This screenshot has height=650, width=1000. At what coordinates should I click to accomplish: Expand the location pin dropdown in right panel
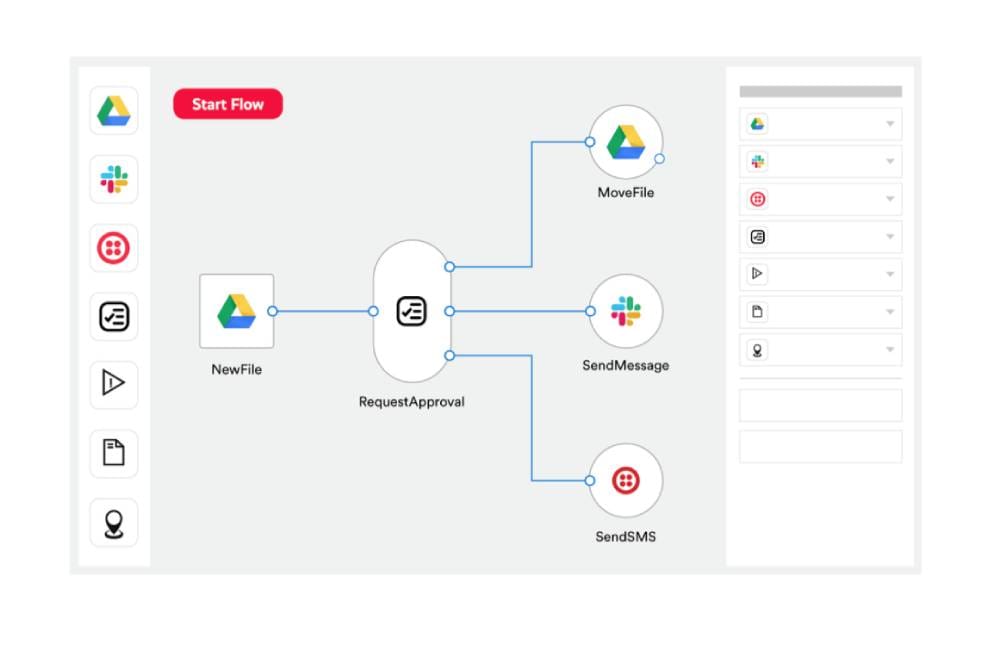(x=890, y=350)
